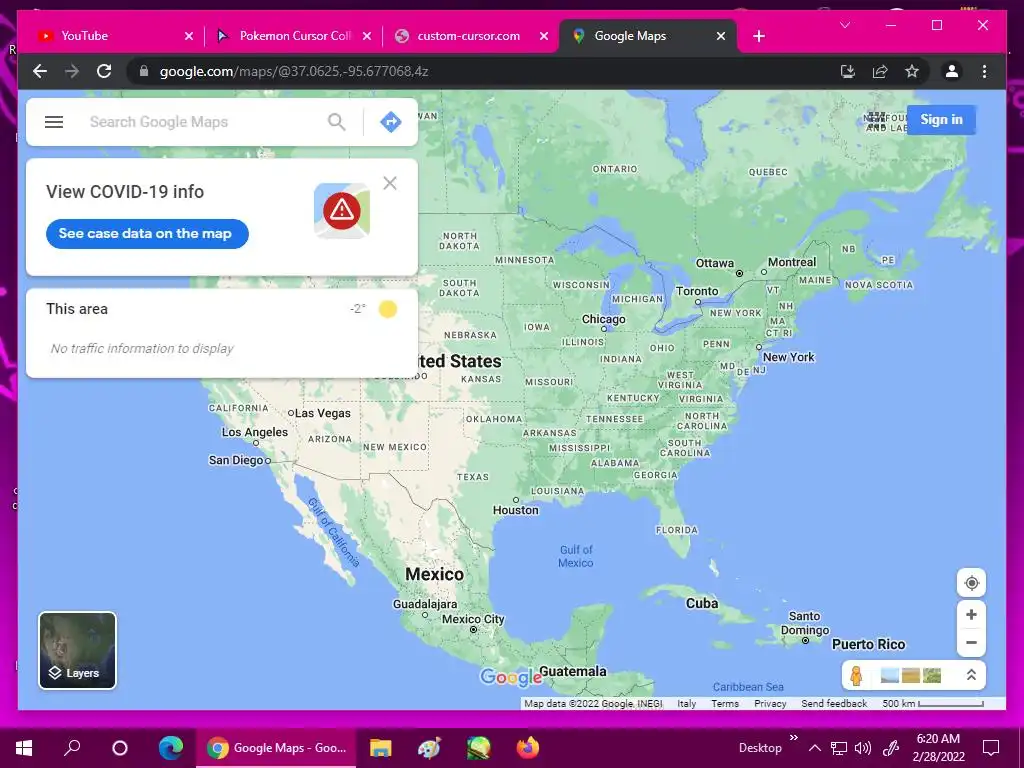Click the Chicago city label

[603, 319]
